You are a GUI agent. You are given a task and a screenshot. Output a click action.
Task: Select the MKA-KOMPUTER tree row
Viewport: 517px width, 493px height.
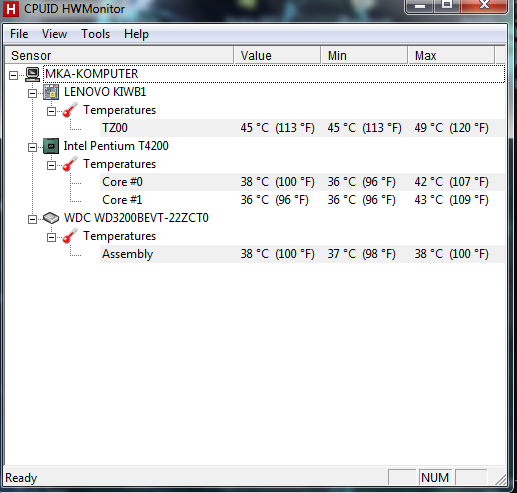[x=274, y=74]
